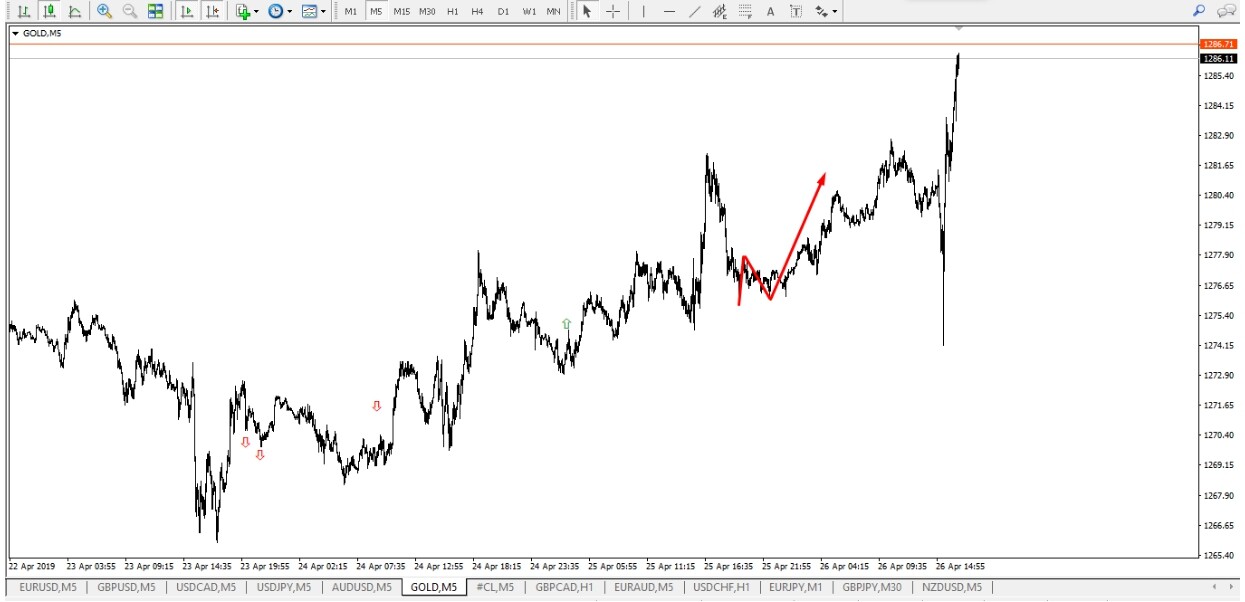Open the EURJPY,M1 chart tab
This screenshot has width=1245, height=602.
pyautogui.click(x=796, y=587)
